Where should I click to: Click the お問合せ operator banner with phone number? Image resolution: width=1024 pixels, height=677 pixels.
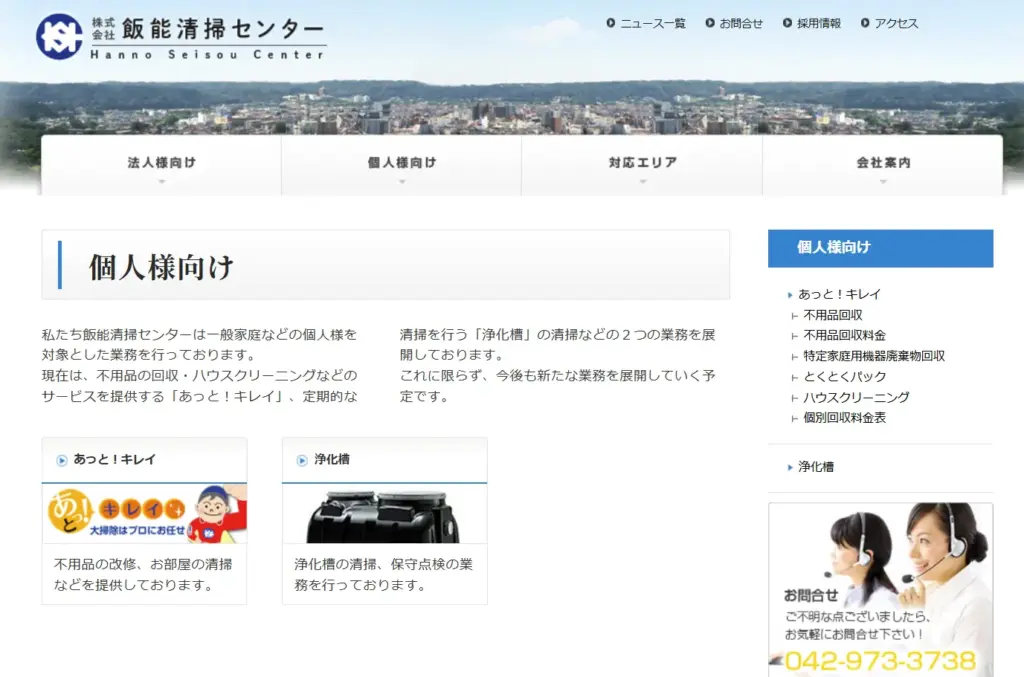[880, 589]
